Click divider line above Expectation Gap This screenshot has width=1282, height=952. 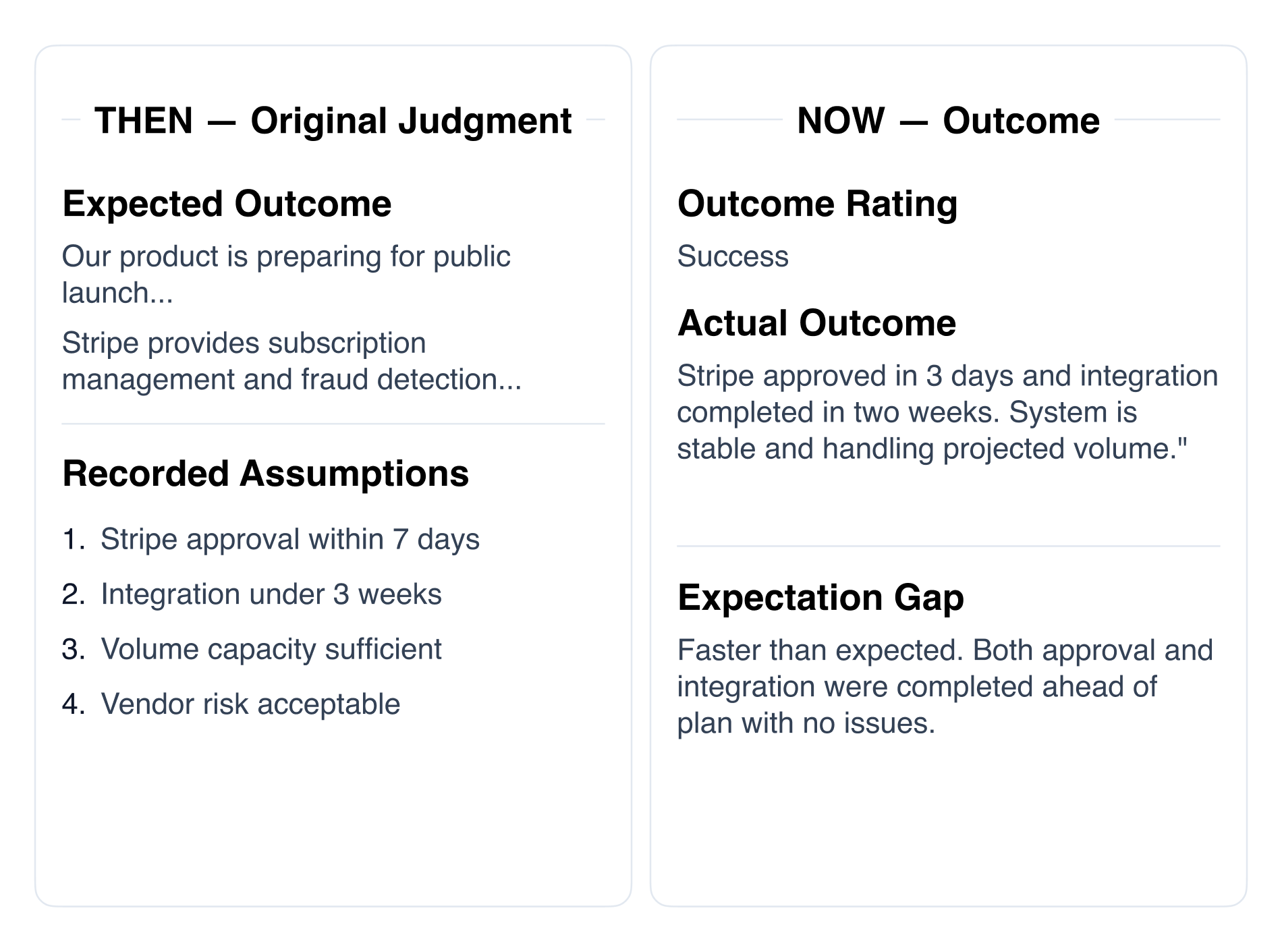949,546
